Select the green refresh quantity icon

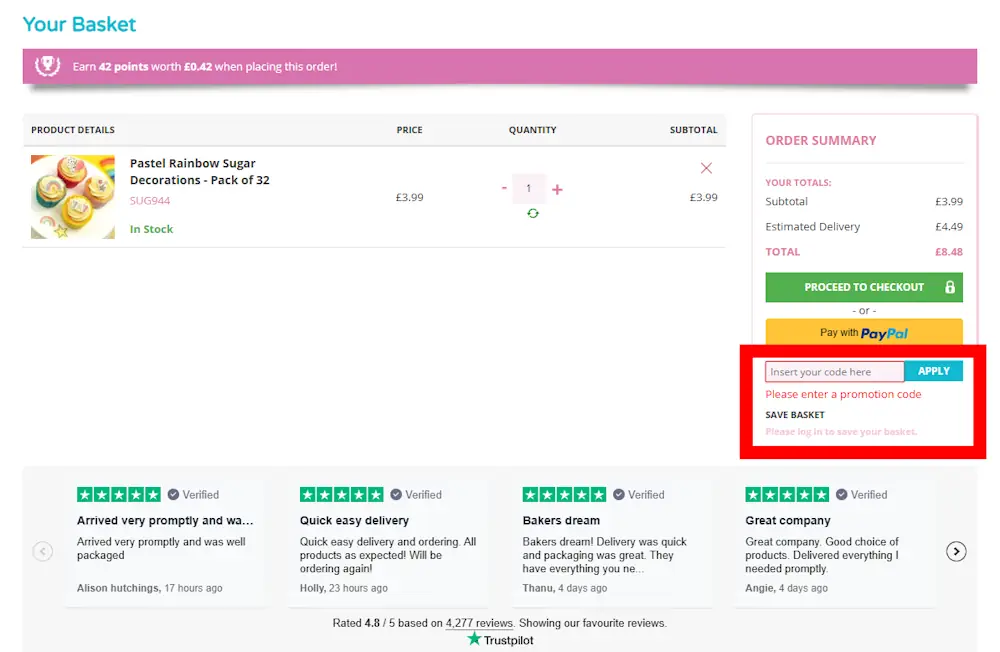[x=533, y=213]
